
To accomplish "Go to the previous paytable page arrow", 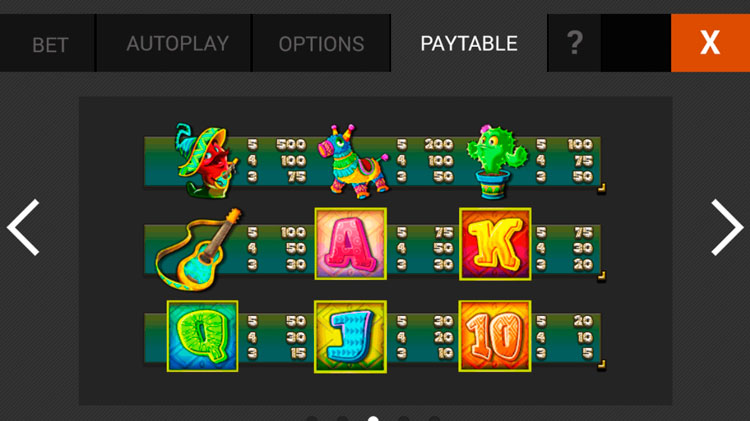I will point(23,227).
